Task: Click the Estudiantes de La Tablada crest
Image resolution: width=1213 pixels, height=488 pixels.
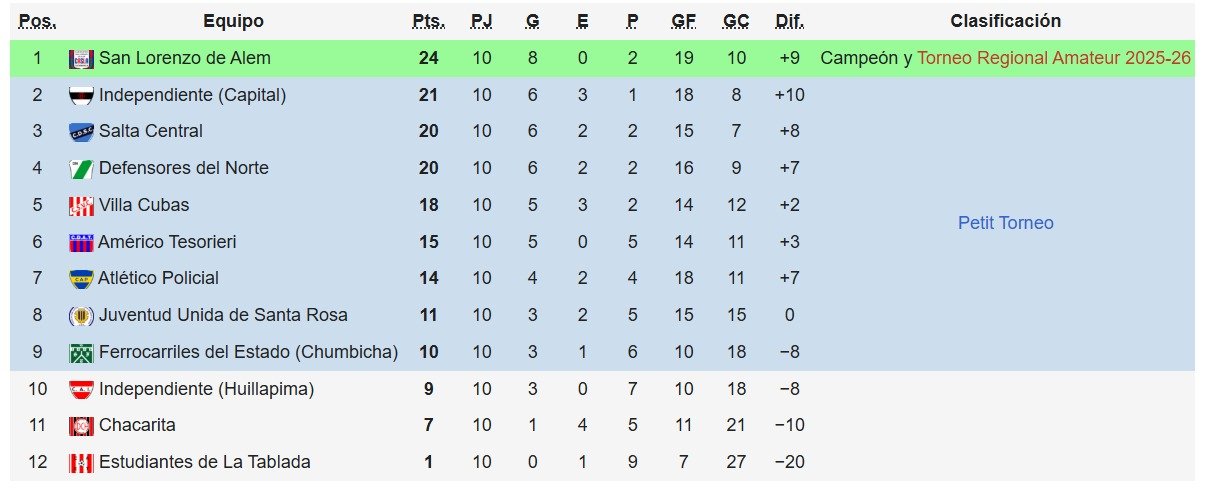Action: click(x=81, y=463)
